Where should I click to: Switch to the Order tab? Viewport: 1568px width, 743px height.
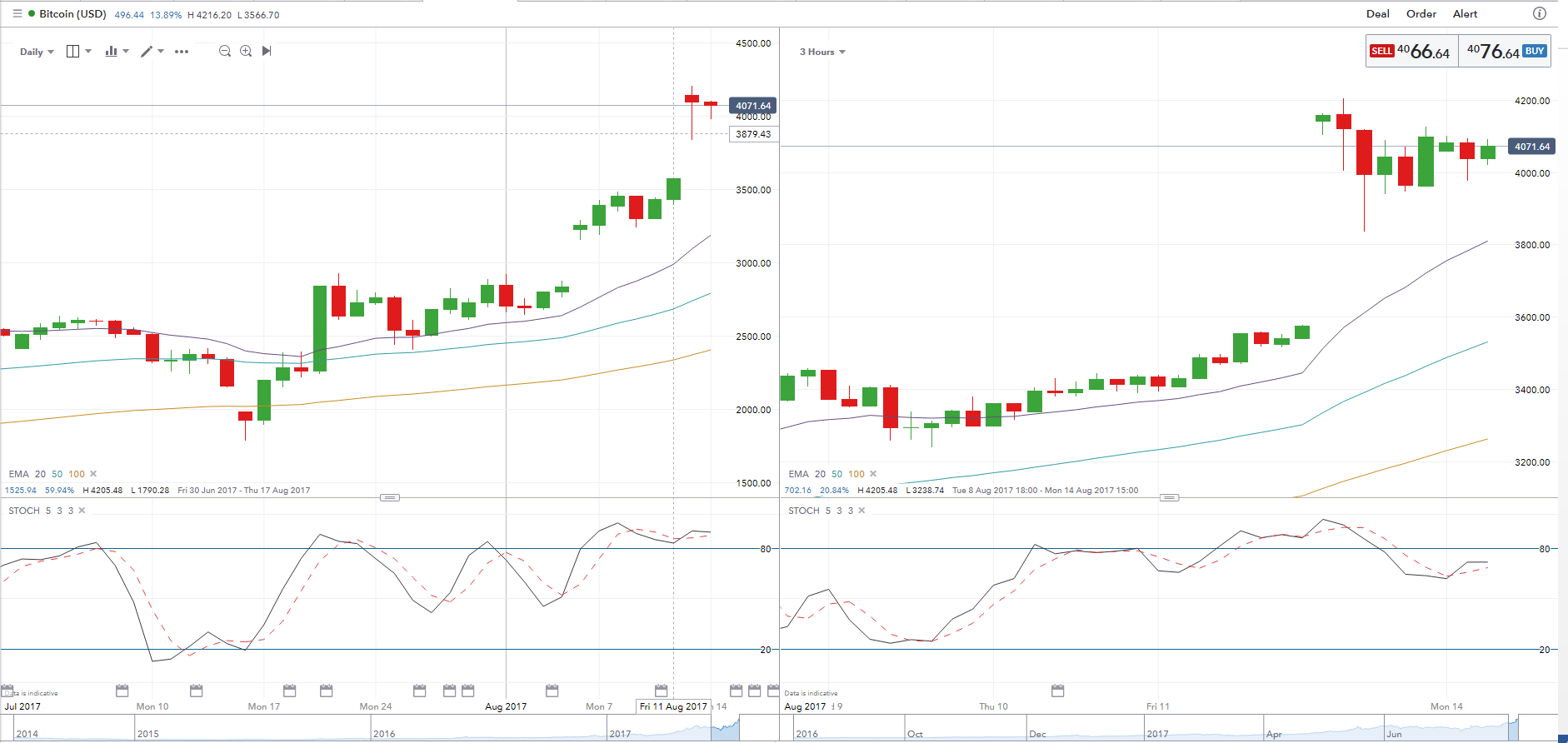click(x=1421, y=14)
